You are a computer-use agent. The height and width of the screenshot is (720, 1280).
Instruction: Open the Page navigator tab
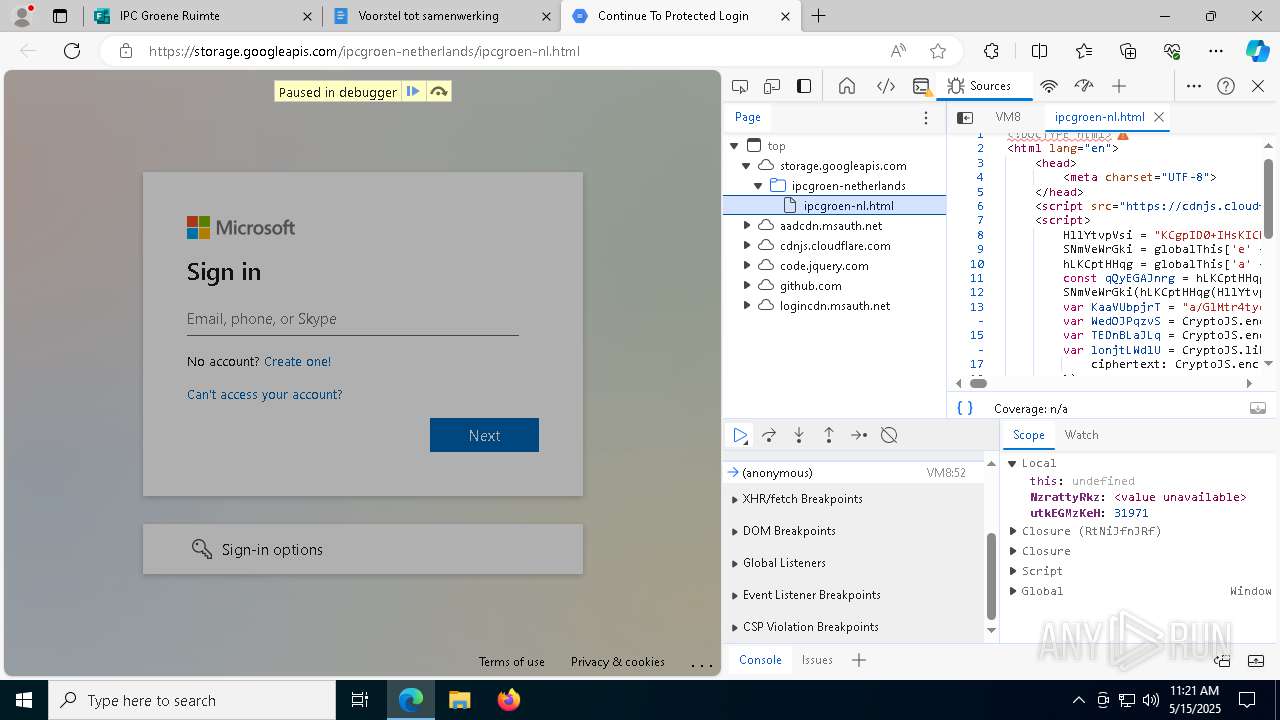point(748,117)
